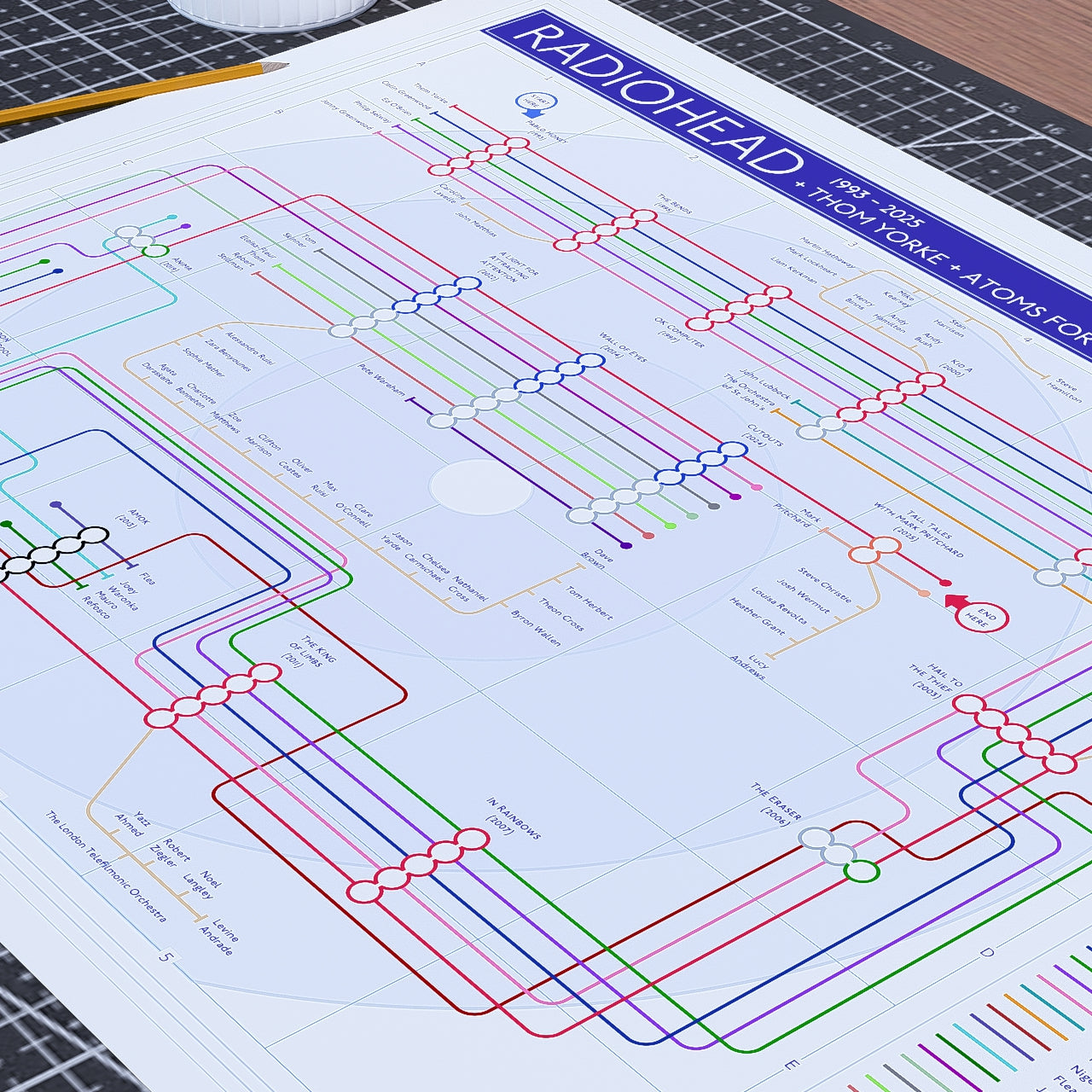Click the 'WALL OF EYES (2024)' label
The width and height of the screenshot is (1092, 1092).
[x=621, y=348]
